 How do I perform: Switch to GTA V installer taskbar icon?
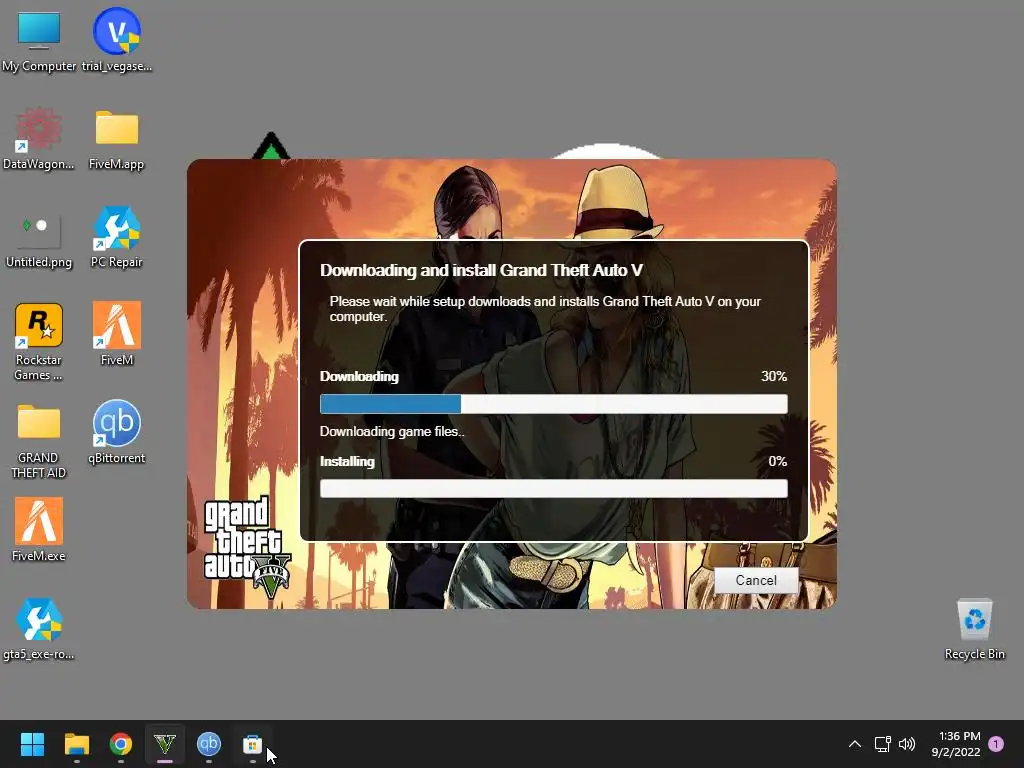tap(165, 744)
